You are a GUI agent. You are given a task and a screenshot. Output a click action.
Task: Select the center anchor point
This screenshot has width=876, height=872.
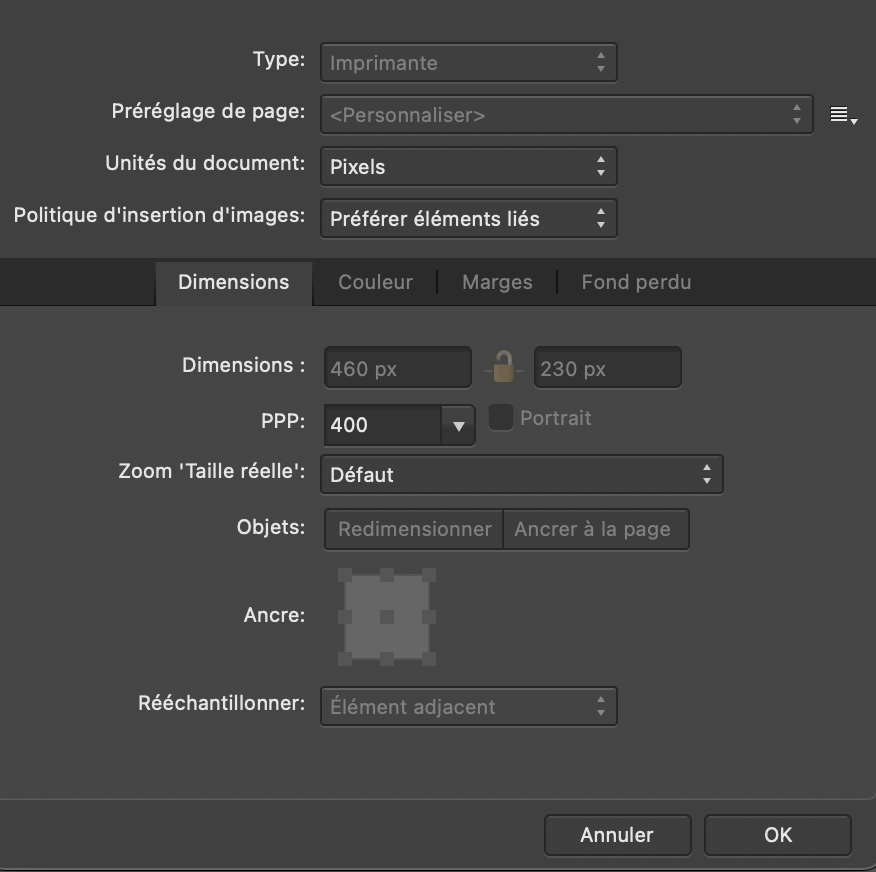pyautogui.click(x=387, y=617)
